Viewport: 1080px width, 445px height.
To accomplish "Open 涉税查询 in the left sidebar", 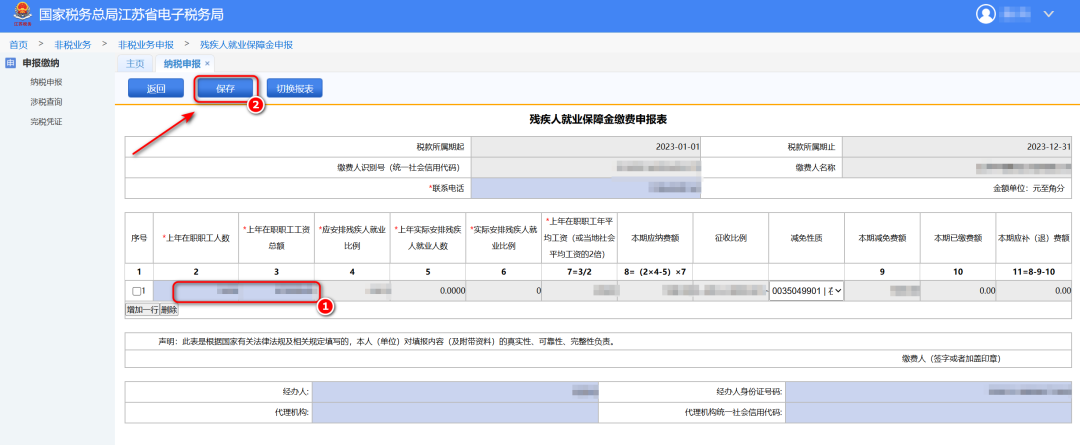I will 46,102.
